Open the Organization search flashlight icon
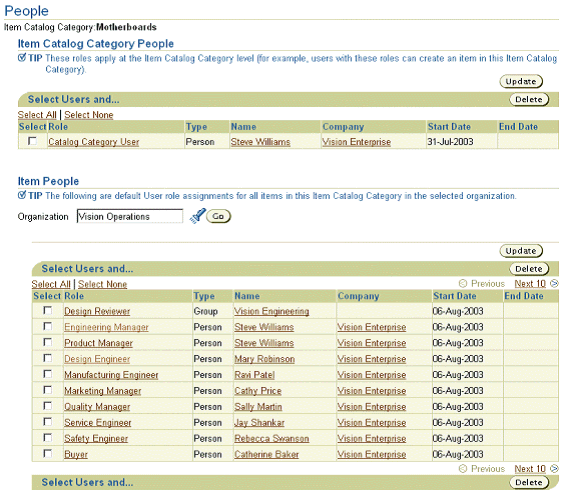Image resolution: width=564 pixels, height=495 pixels. (x=197, y=216)
